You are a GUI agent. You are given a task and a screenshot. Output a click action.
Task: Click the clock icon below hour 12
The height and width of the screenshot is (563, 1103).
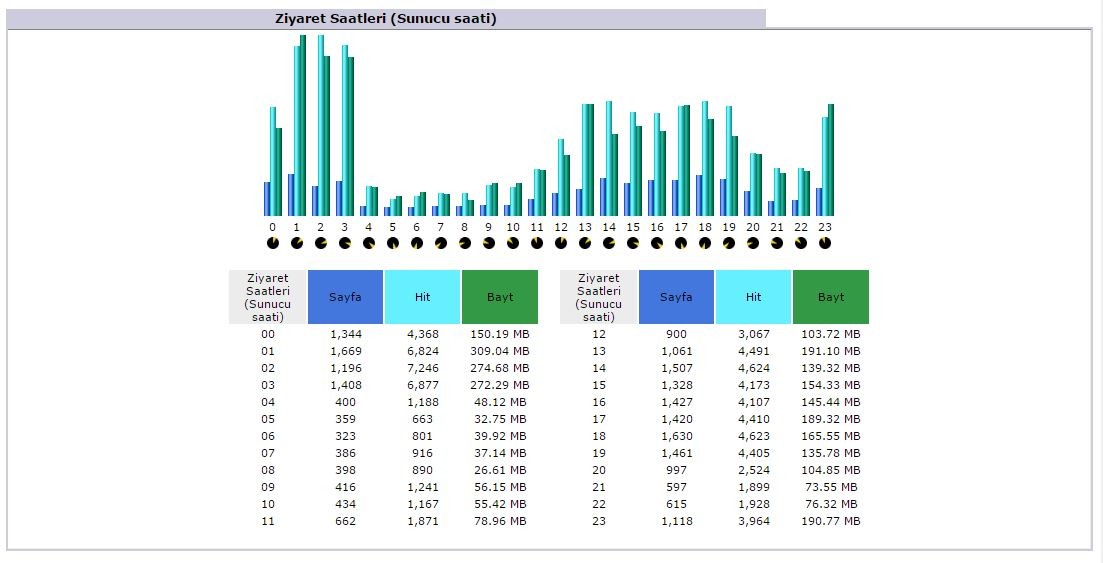561,243
